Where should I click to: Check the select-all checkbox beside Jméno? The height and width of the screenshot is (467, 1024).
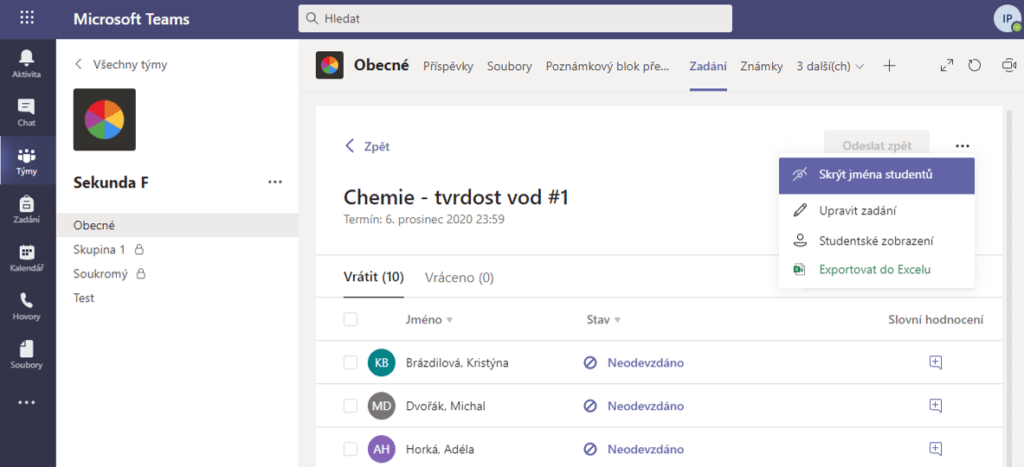pos(350,320)
